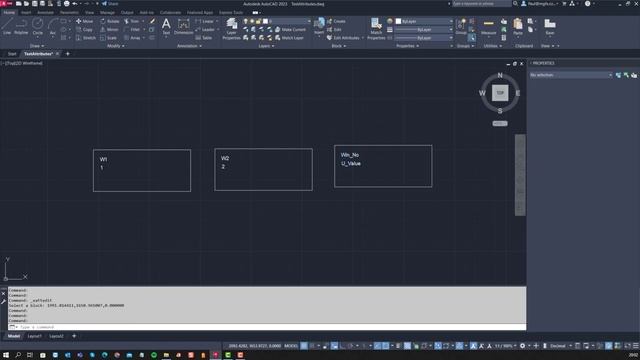Select the Polyline tool
Viewport: 640px width, 360px height.
(x=21, y=27)
